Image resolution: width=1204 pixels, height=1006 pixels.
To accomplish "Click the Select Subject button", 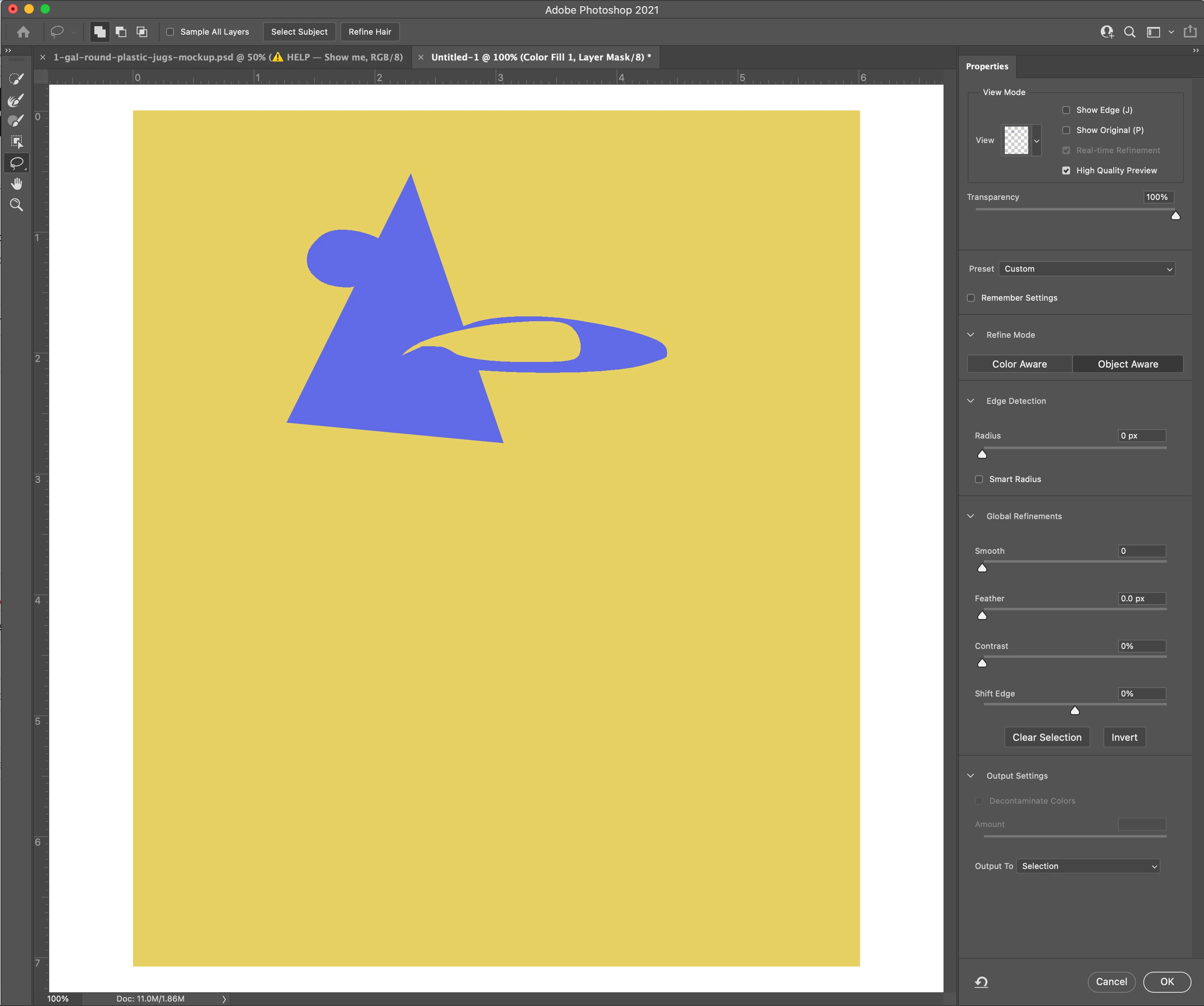I will pos(299,32).
